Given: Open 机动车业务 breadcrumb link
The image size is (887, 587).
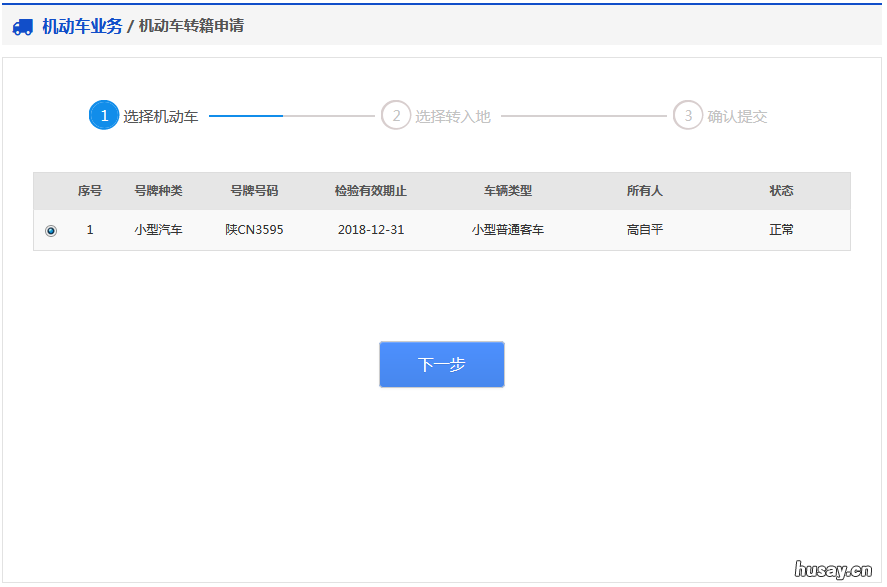Looking at the screenshot, I should (x=82, y=26).
